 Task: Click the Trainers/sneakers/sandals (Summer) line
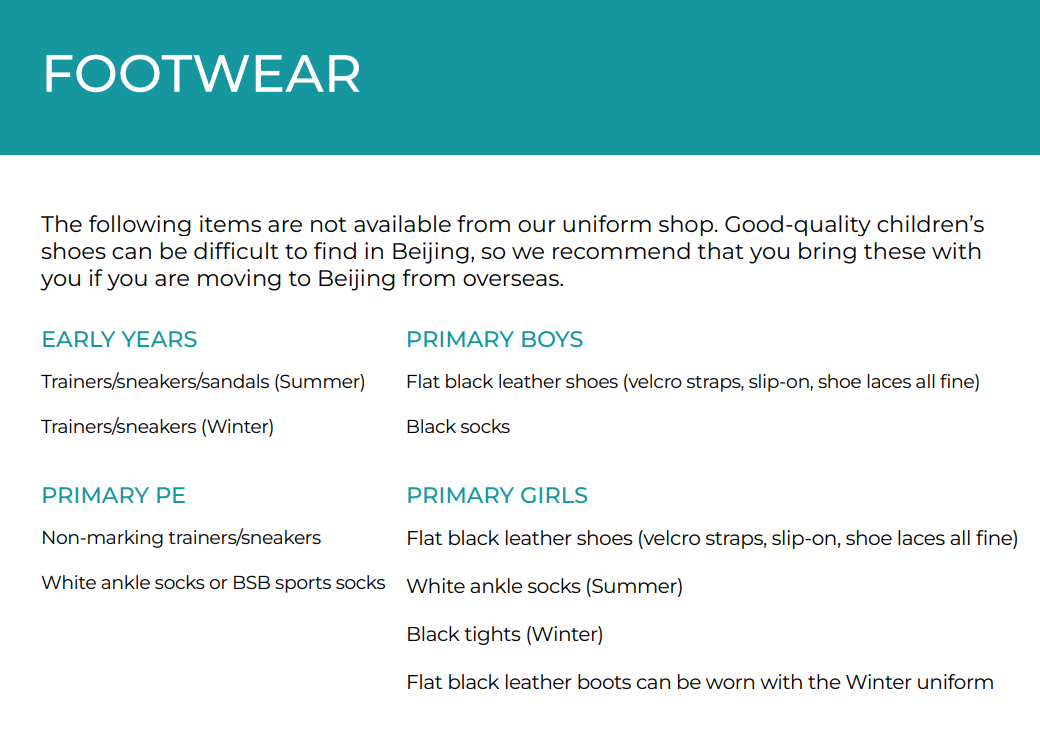[203, 382]
